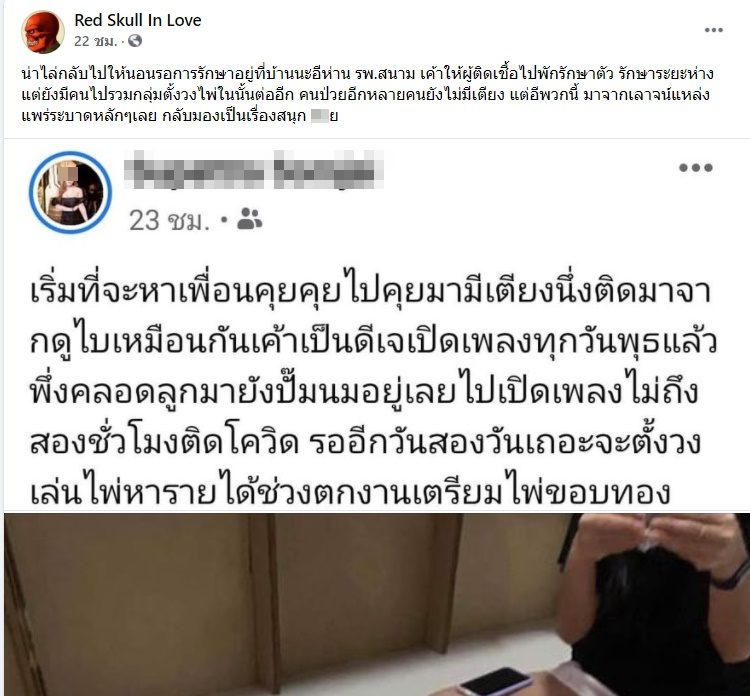
Task: Click the smartphone lying on the table
Action: tap(496, 682)
